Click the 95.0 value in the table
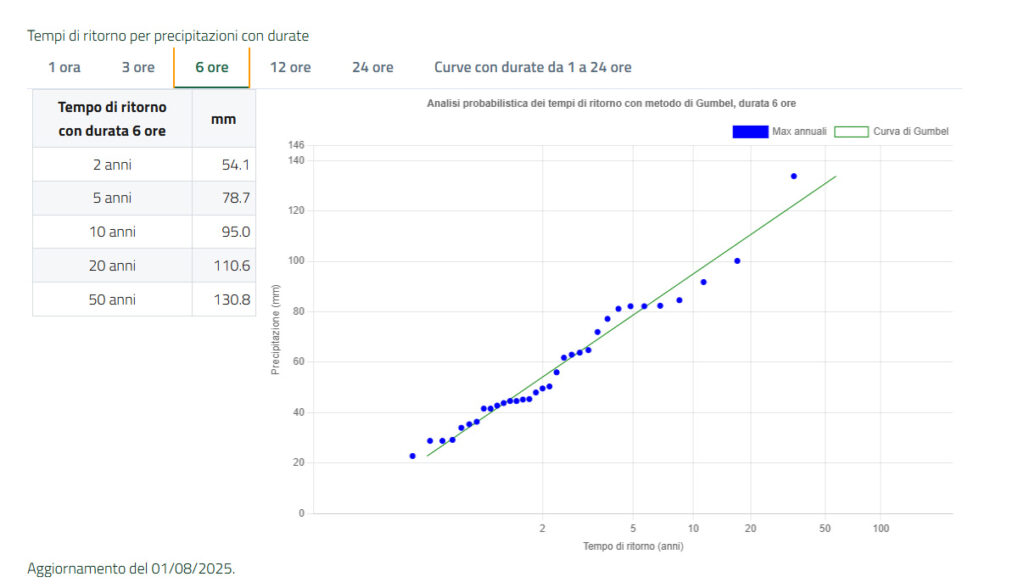 tap(236, 232)
